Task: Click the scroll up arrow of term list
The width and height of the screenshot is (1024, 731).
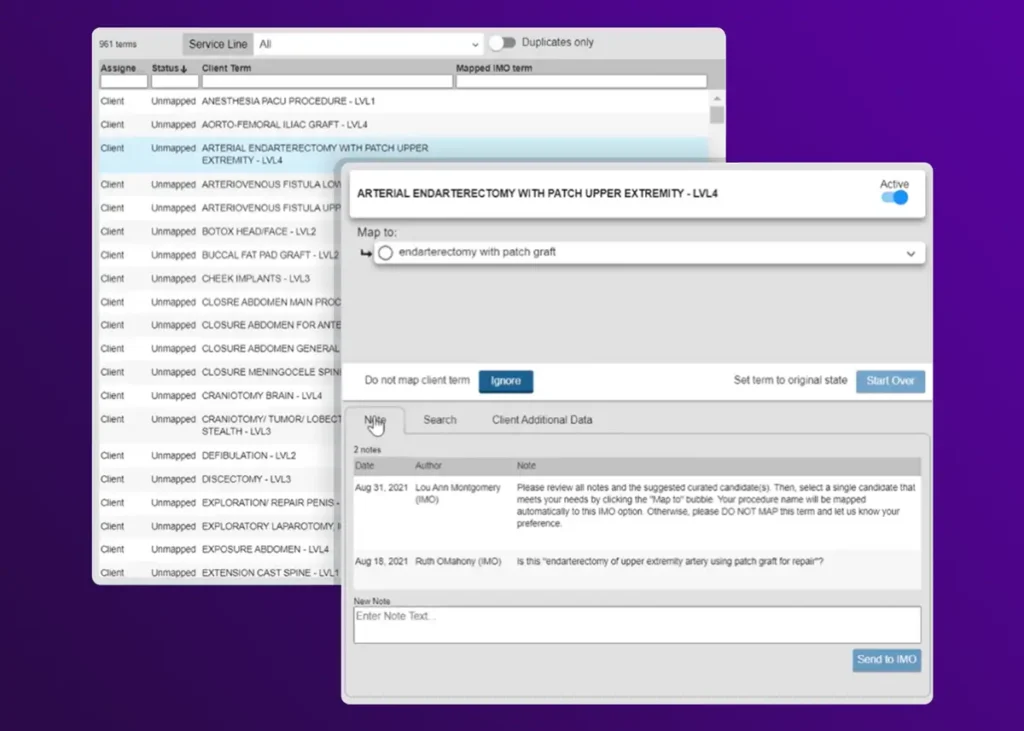Action: [716, 99]
